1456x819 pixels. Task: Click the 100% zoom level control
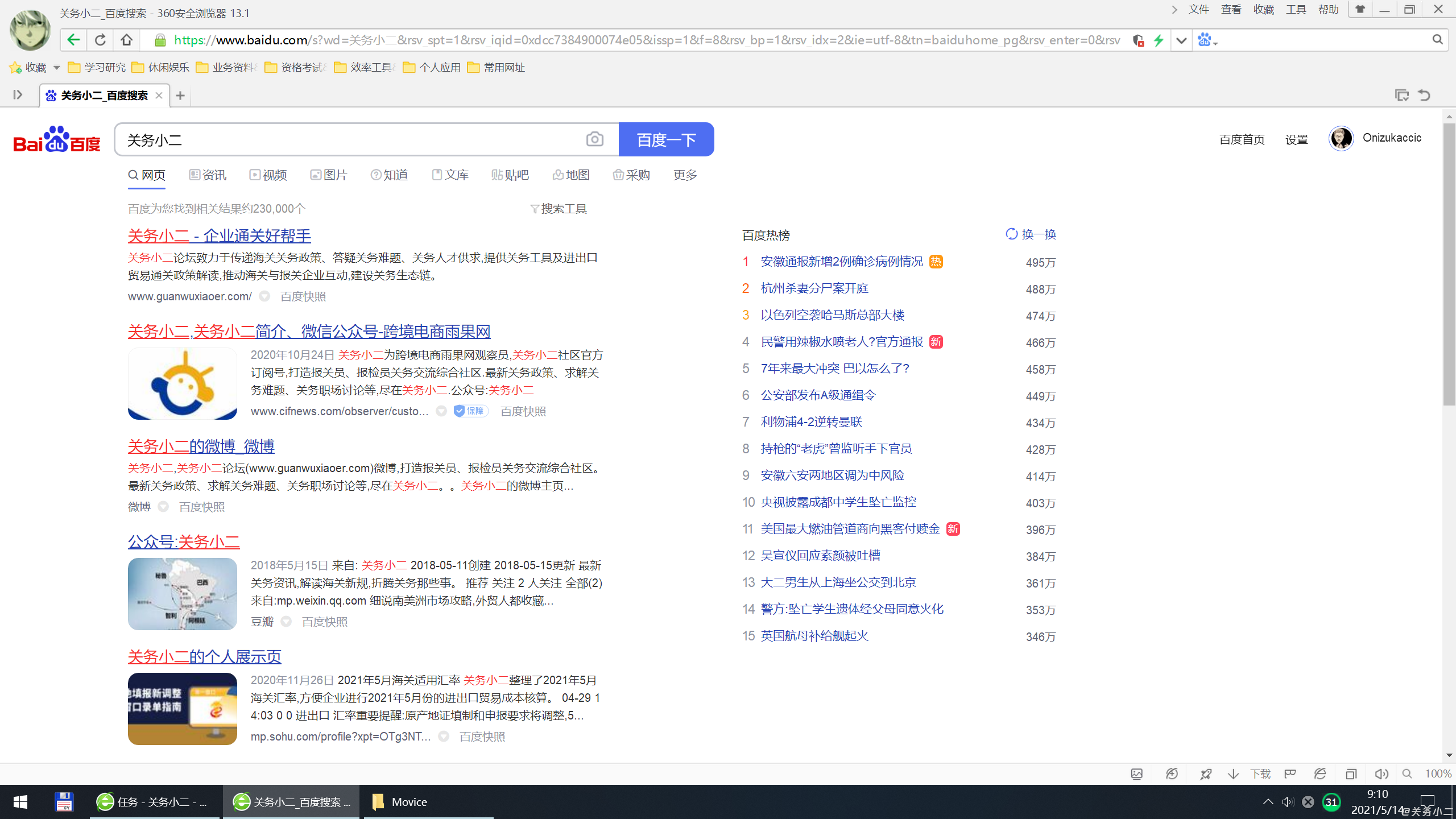point(1438,774)
